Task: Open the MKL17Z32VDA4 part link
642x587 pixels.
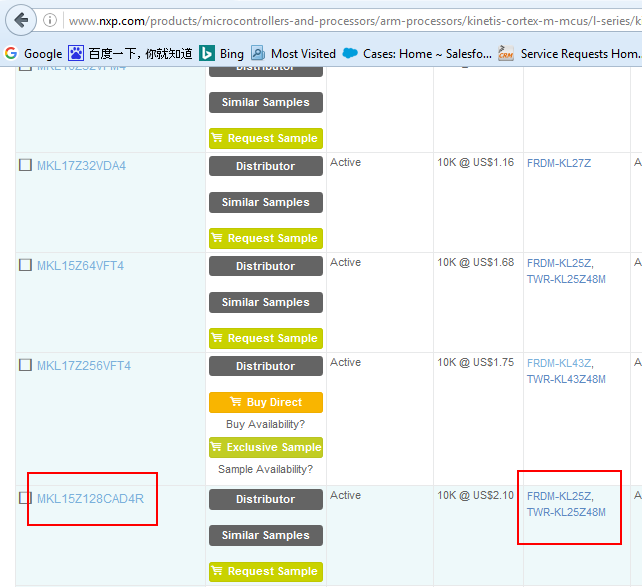Action: 81,166
